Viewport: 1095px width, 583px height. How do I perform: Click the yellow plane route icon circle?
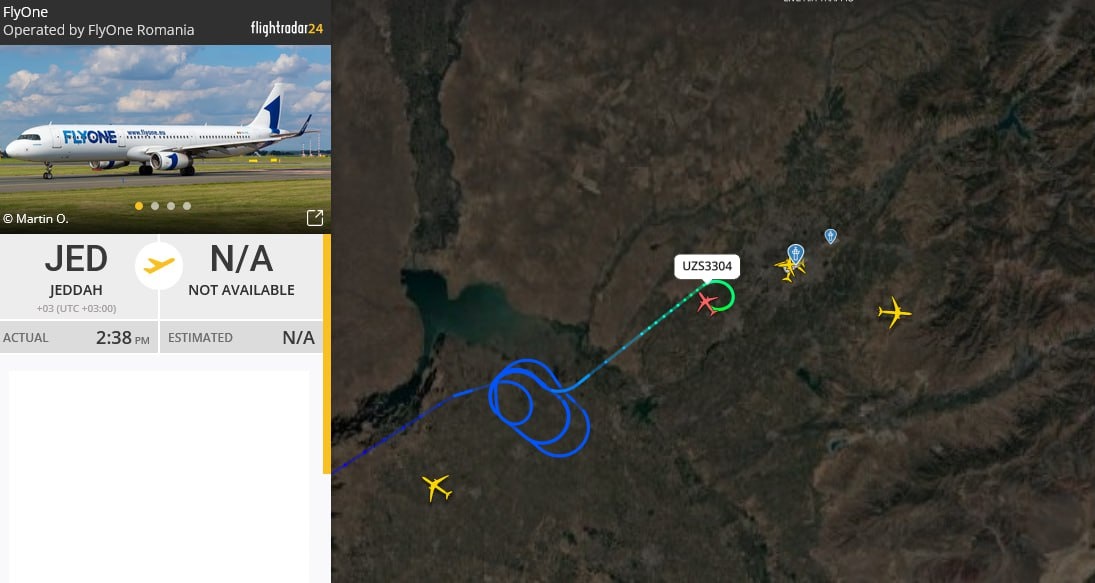(x=159, y=266)
